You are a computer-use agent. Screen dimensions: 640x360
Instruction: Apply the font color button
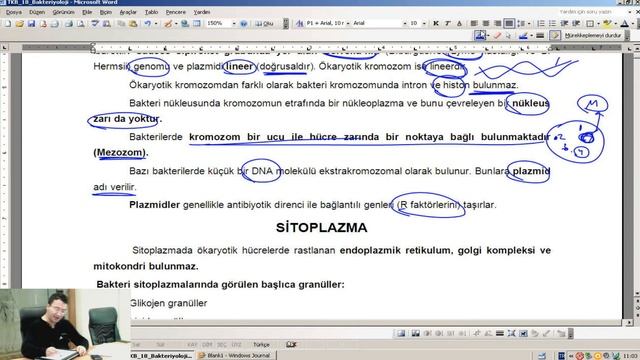pyautogui.click(x=624, y=24)
